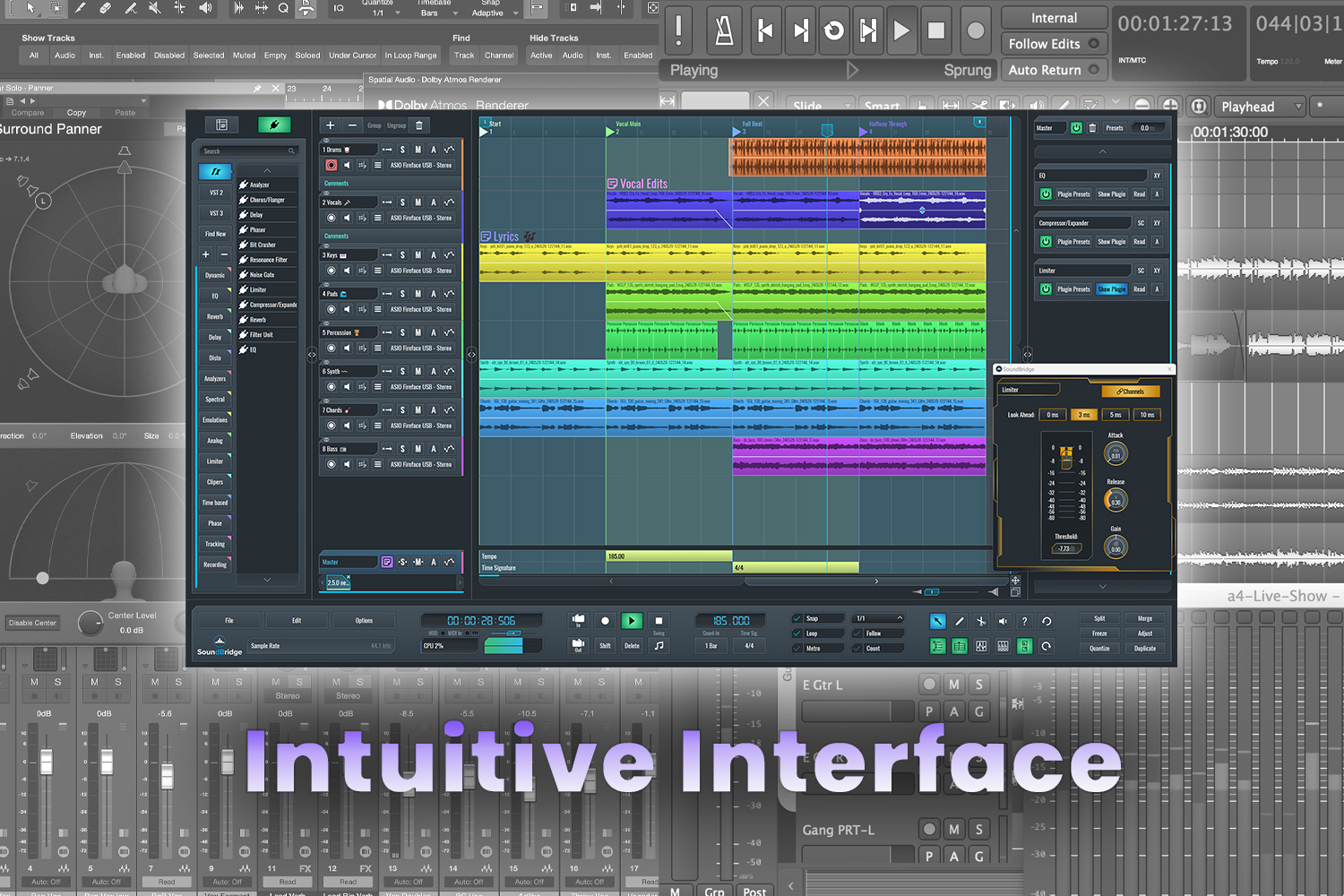Open the green plug-in browser panel

[x=274, y=125]
